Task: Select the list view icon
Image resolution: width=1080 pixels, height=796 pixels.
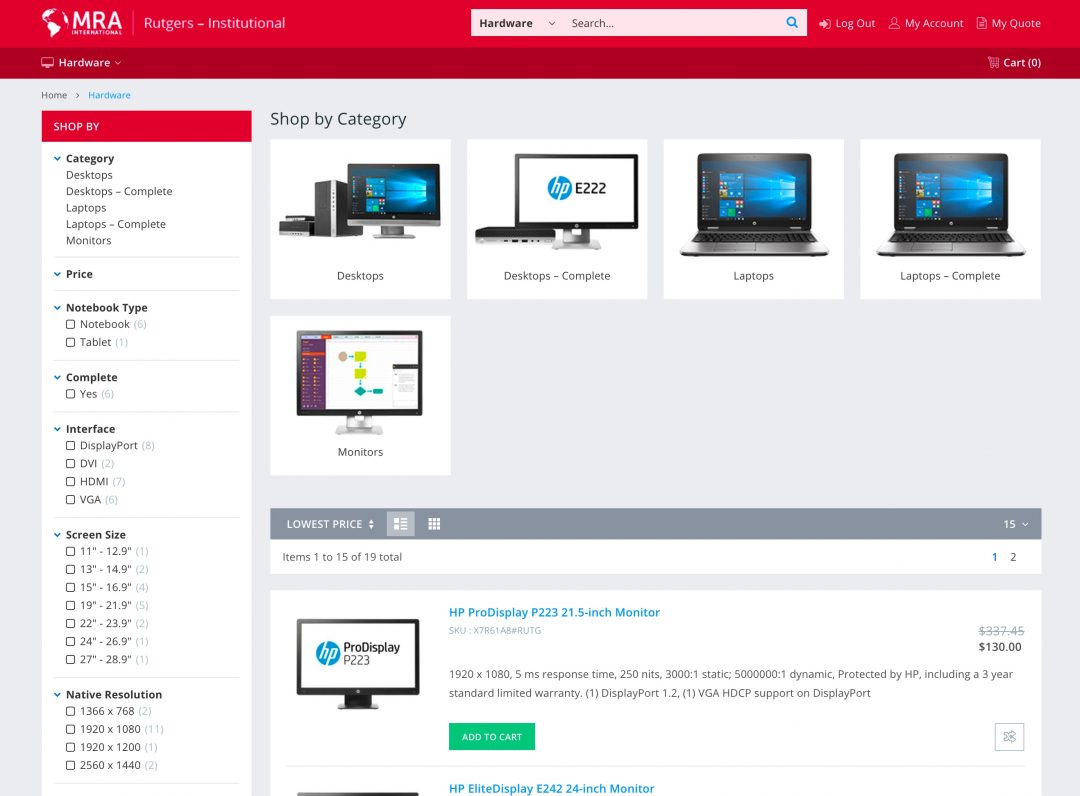Action: tap(398, 523)
